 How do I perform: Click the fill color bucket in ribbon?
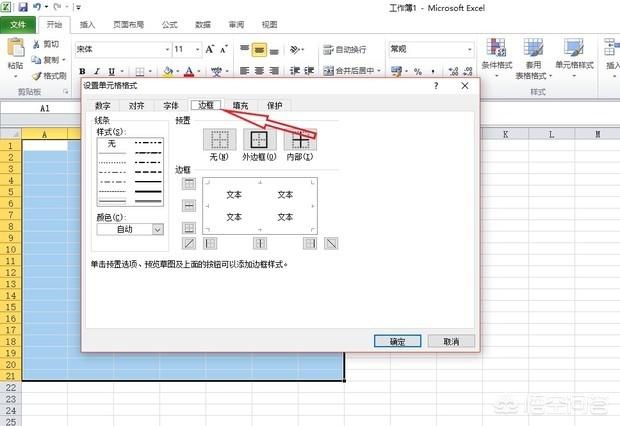click(169, 71)
